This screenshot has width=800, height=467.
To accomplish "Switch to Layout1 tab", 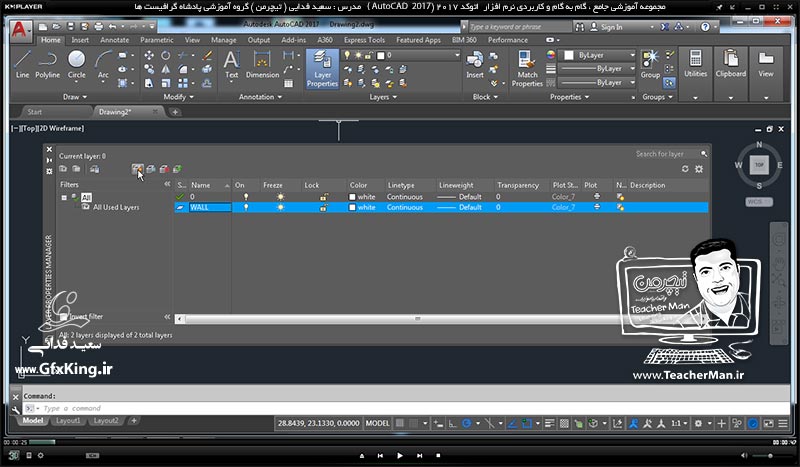I will (68, 421).
